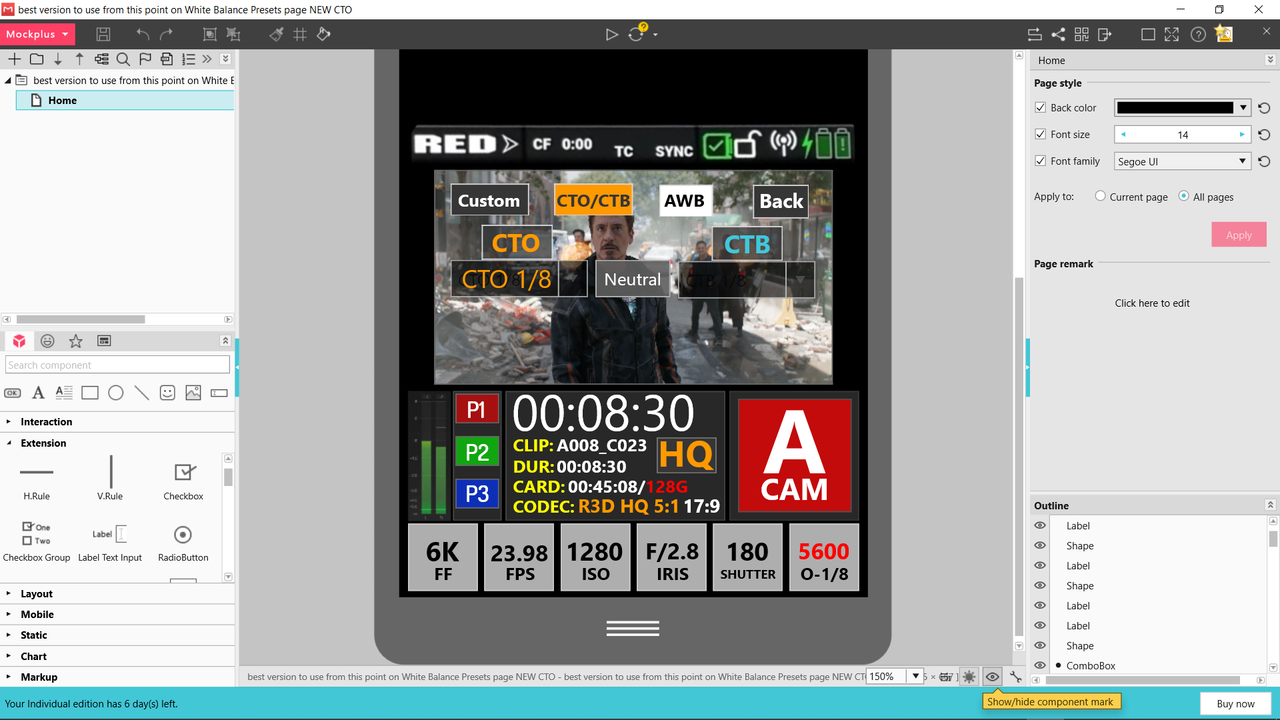
Task: Open the black Back color swatch picker
Action: pos(1183,108)
